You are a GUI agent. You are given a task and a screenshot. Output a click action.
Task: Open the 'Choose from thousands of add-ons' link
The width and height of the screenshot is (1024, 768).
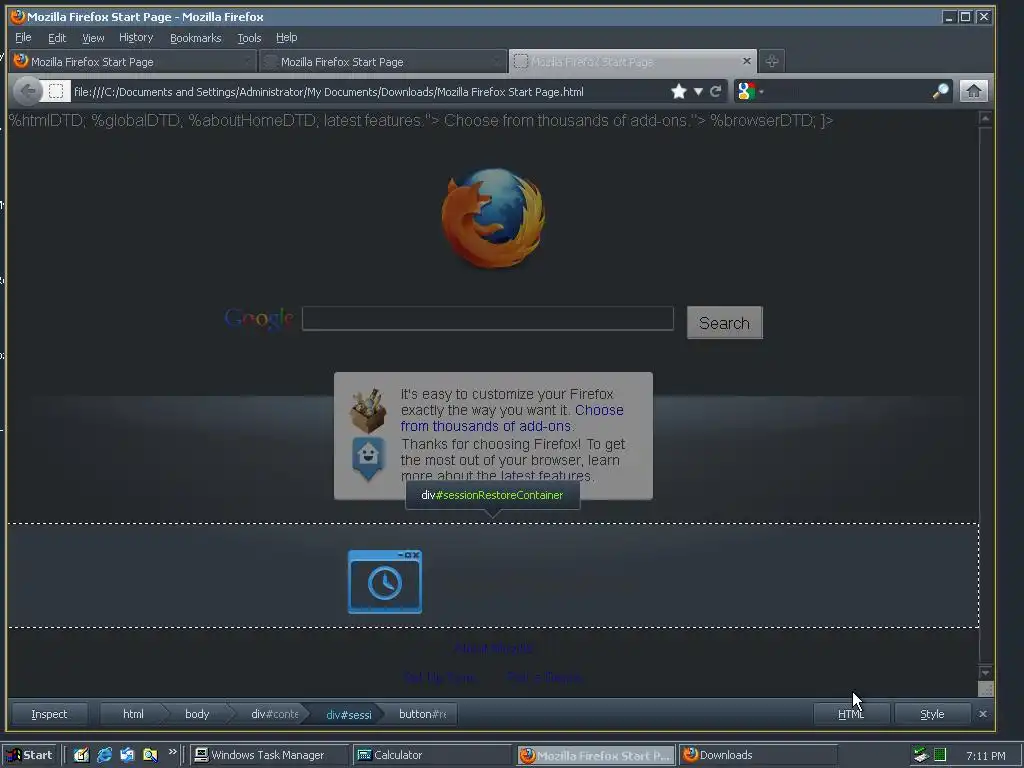(x=512, y=418)
